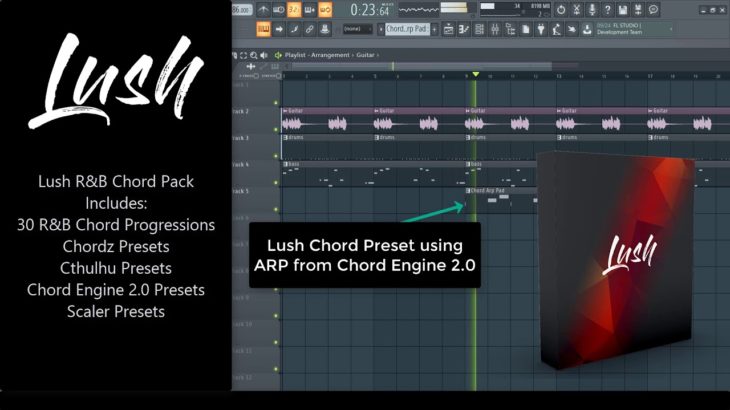Open the Playlist view icon
Image resolution: width=730 pixels, height=410 pixels.
(x=448, y=29)
